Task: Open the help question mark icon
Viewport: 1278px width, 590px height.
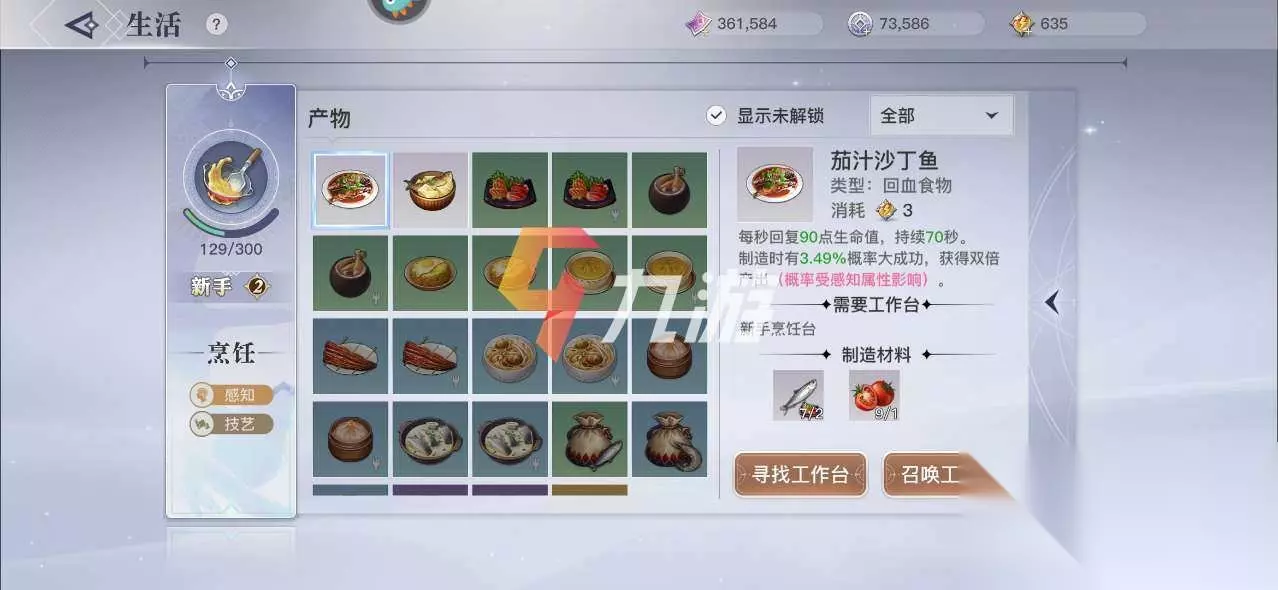Action: [x=216, y=25]
